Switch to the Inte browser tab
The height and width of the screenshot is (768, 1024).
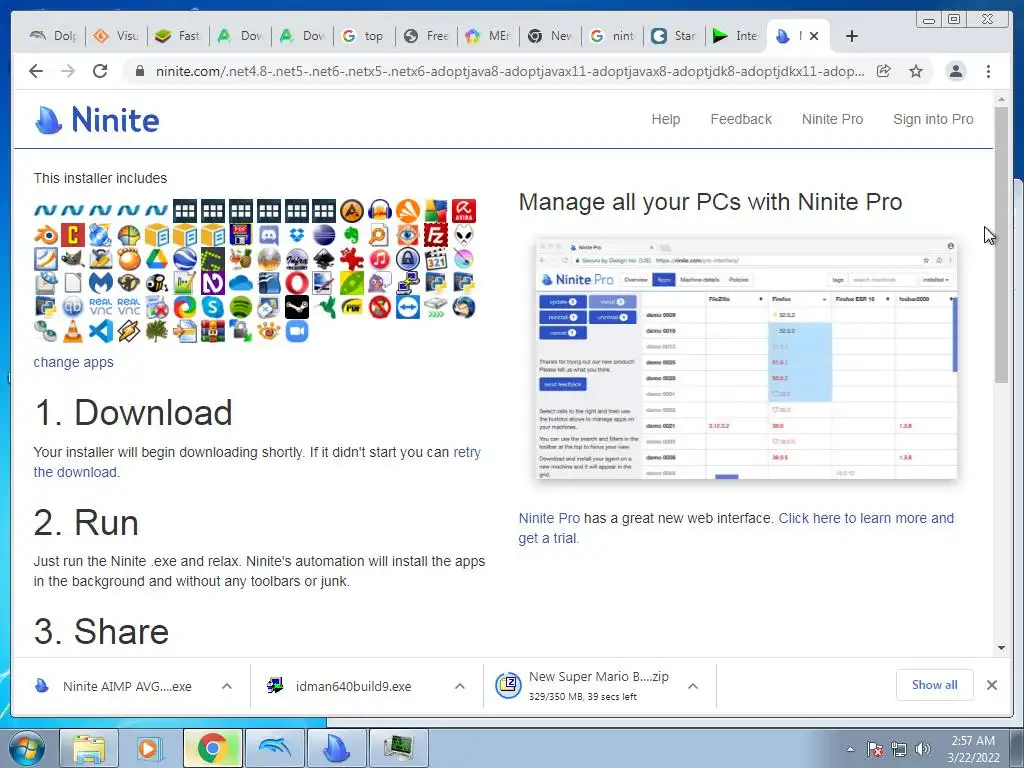click(735, 36)
